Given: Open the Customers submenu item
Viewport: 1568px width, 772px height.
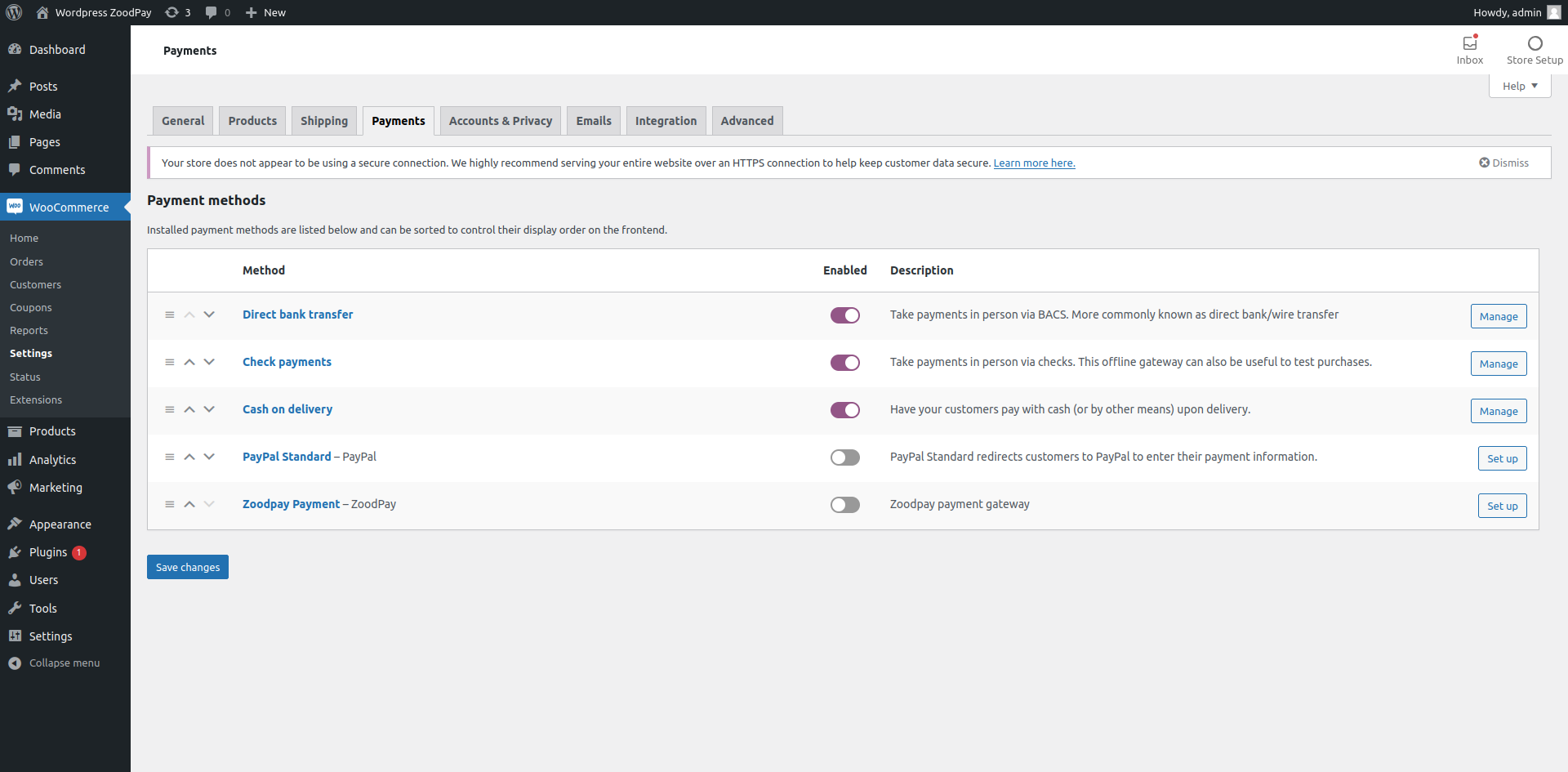Looking at the screenshot, I should 35,284.
